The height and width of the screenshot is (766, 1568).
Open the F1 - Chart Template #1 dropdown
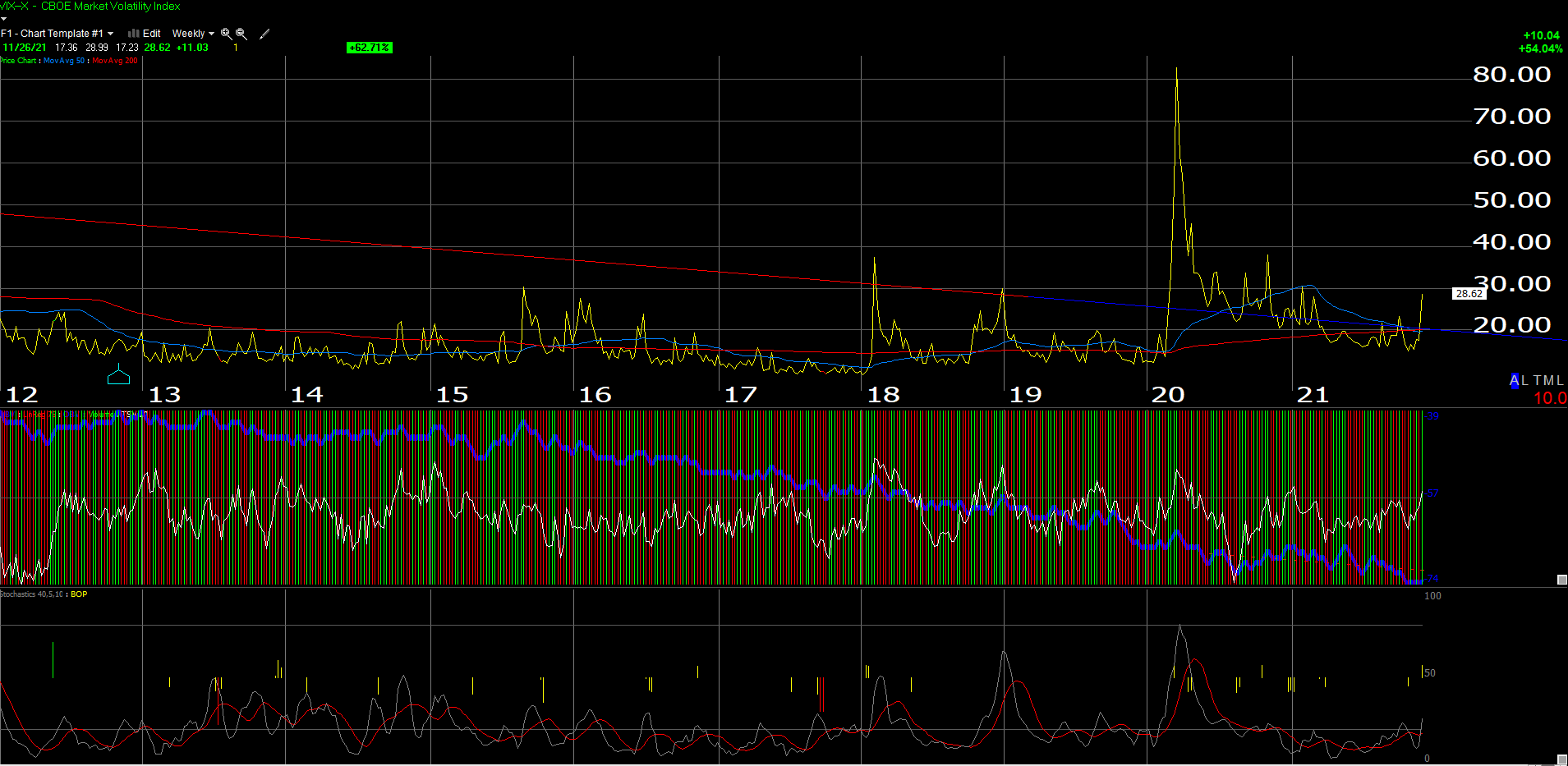click(57, 34)
